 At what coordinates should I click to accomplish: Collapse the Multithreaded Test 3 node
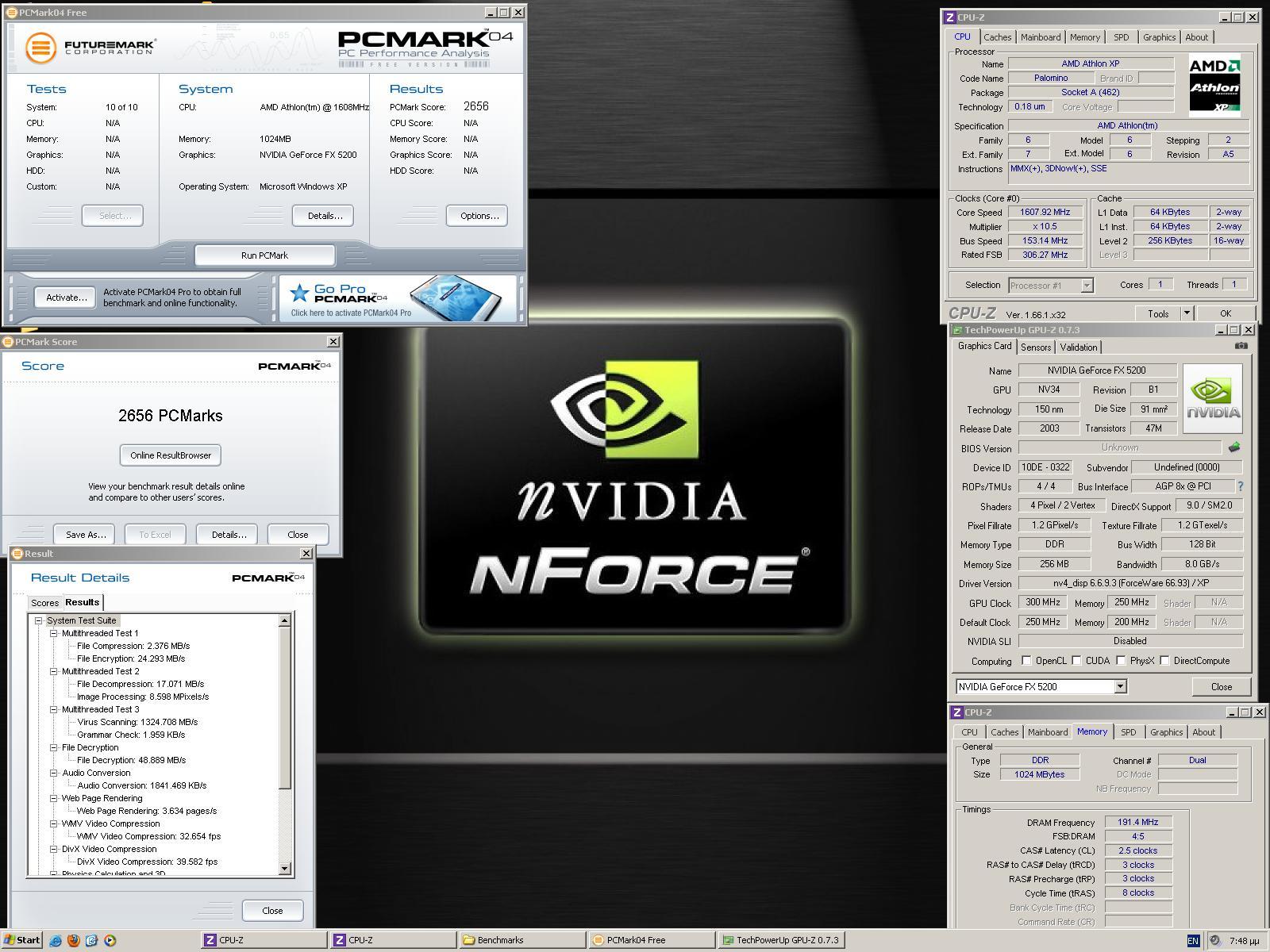click(x=54, y=709)
